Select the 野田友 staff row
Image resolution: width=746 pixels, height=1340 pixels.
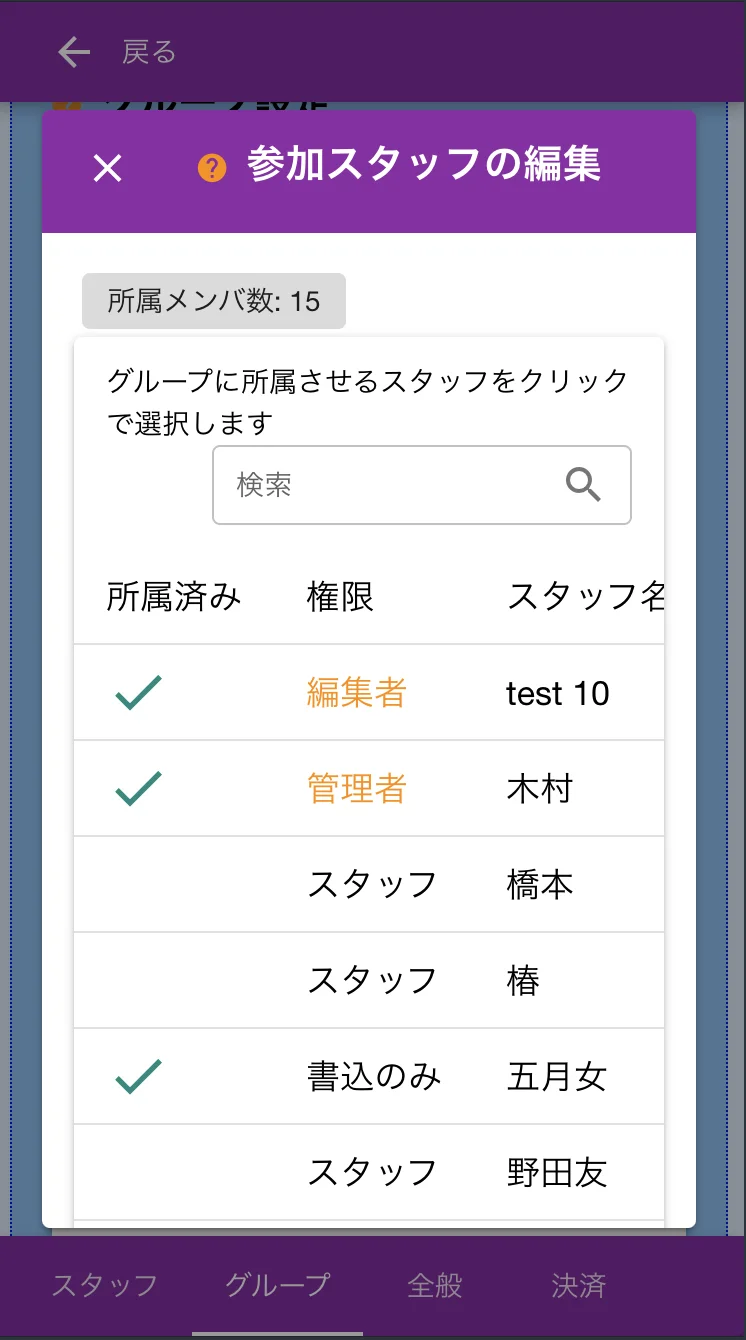(x=557, y=1172)
